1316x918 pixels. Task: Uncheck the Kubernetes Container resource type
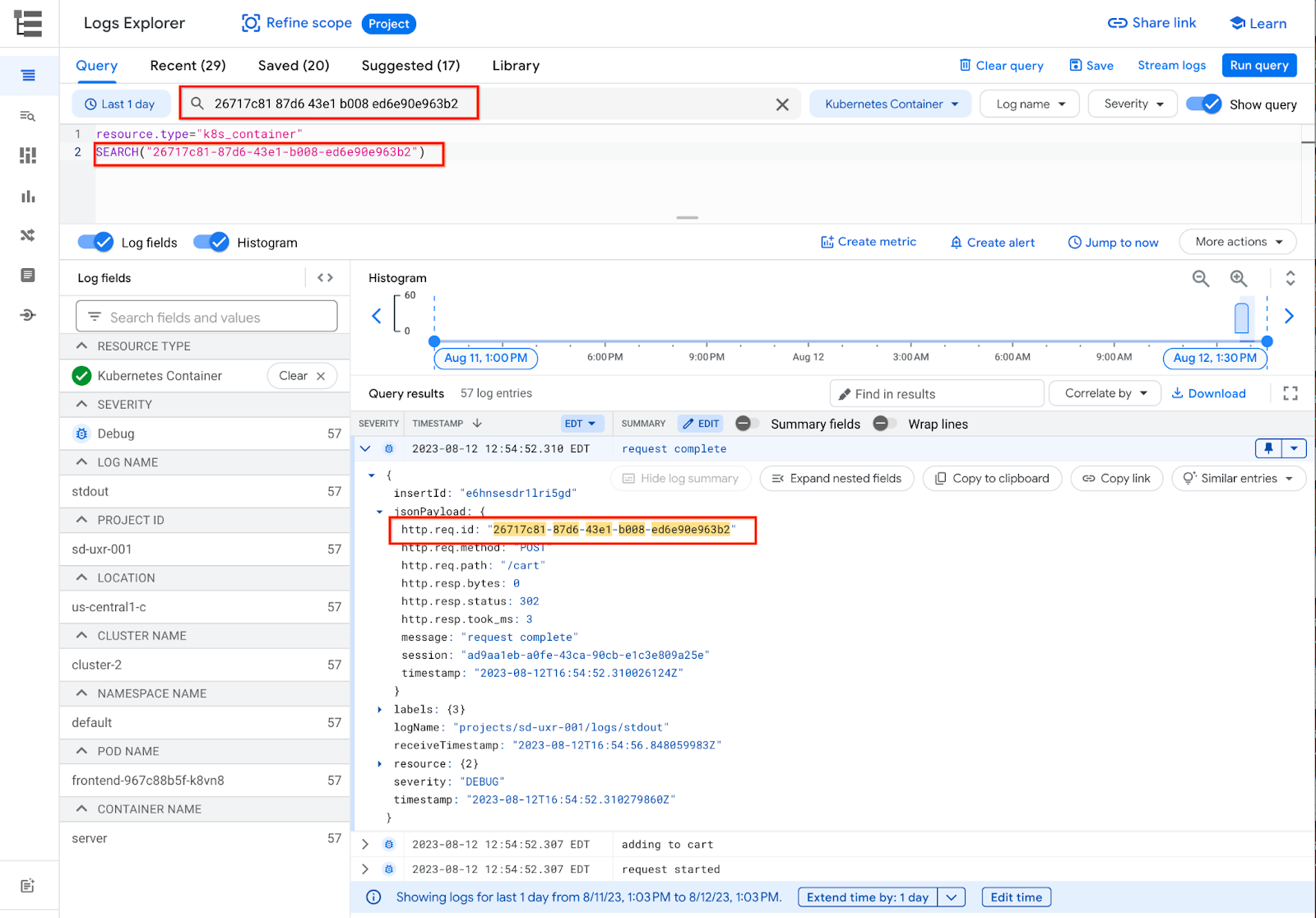click(x=81, y=376)
